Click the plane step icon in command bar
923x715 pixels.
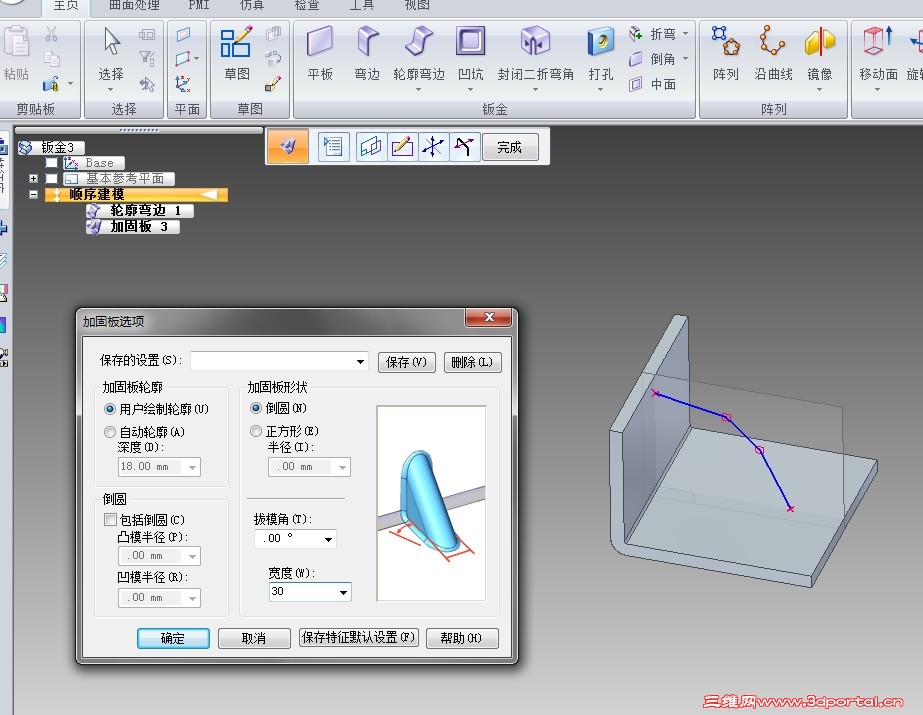371,146
